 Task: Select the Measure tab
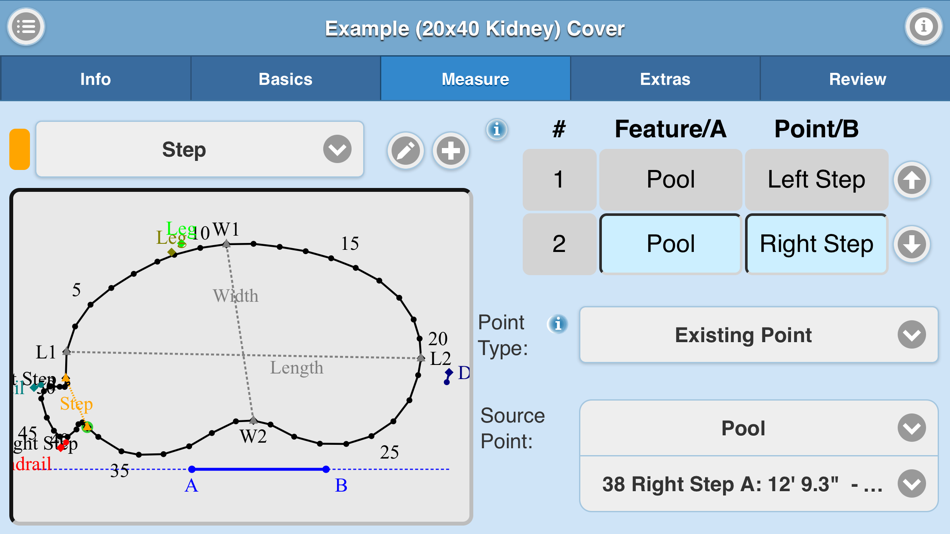[x=475, y=79]
